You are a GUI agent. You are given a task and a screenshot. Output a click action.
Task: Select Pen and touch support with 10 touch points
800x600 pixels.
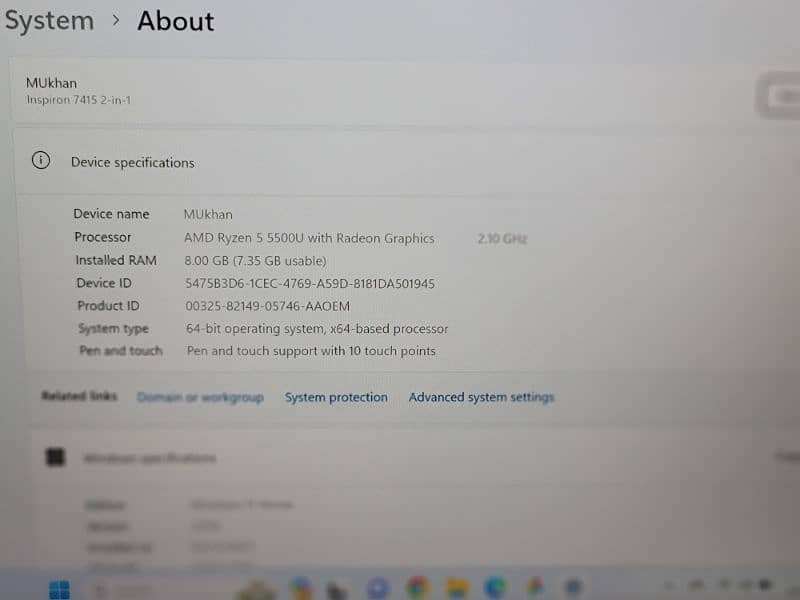point(311,351)
